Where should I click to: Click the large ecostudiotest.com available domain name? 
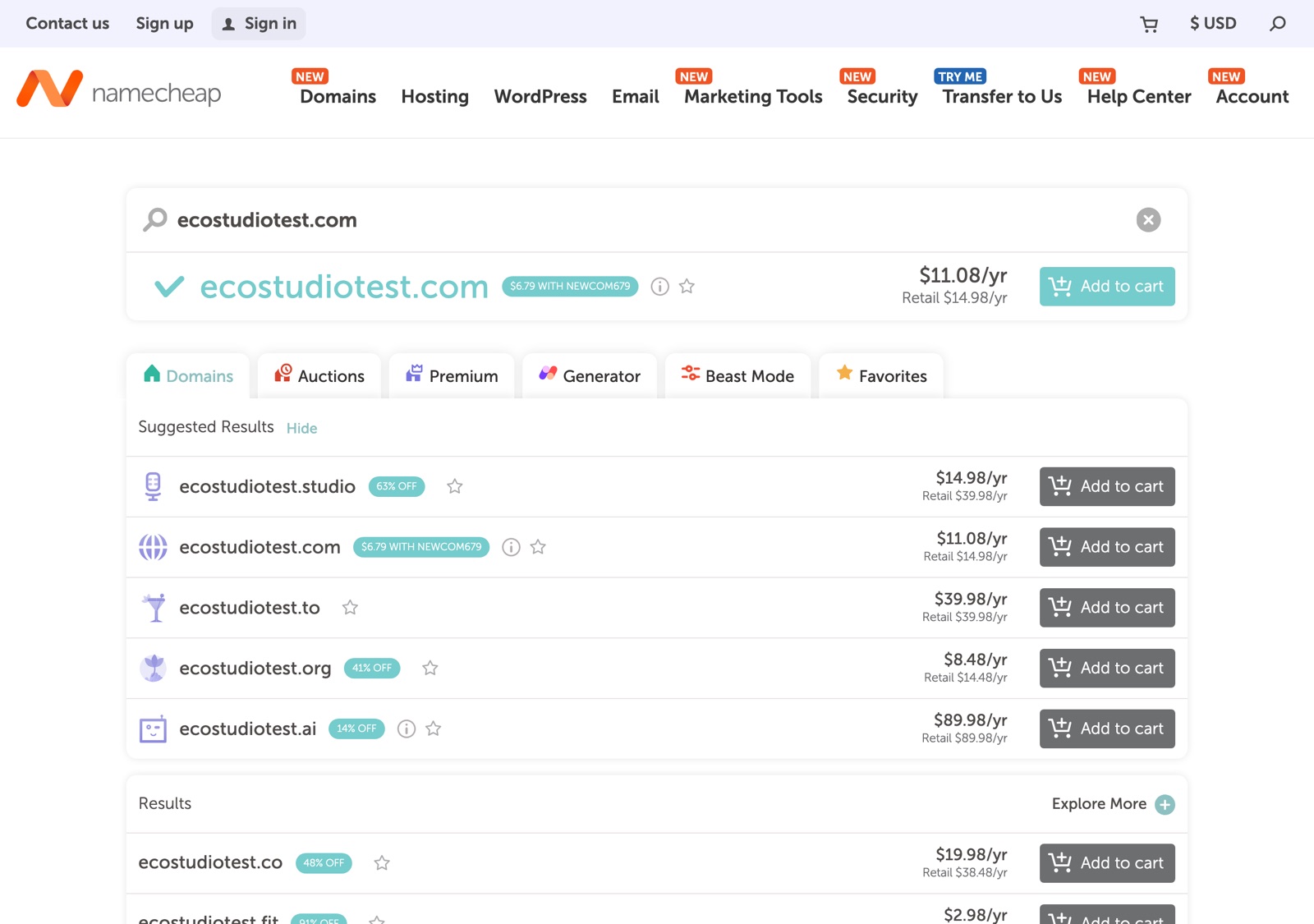pos(344,287)
